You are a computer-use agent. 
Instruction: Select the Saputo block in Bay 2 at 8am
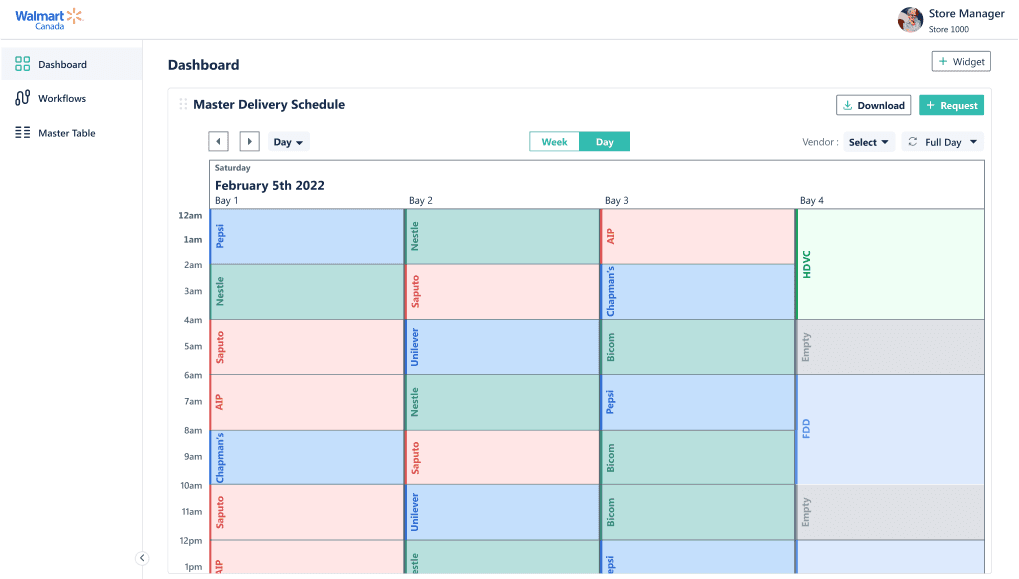pyautogui.click(x=502, y=457)
